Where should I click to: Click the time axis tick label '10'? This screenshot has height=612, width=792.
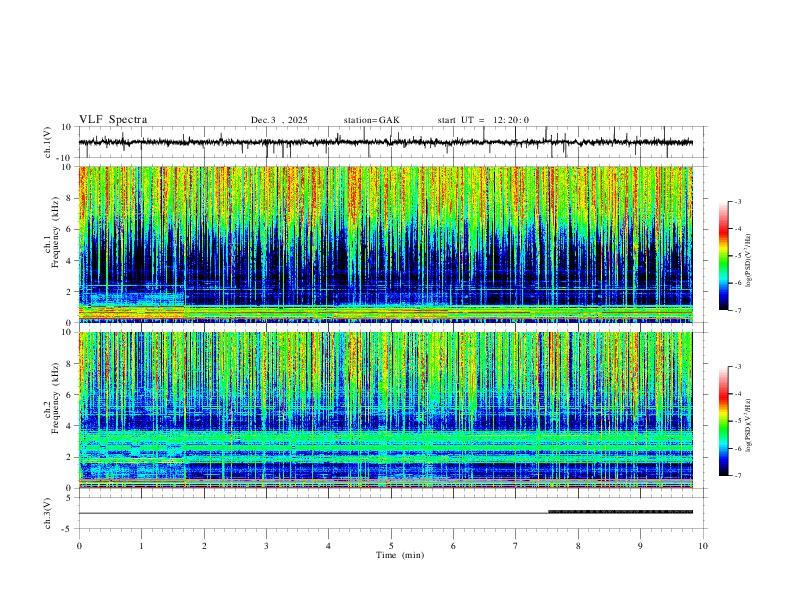[x=703, y=546]
